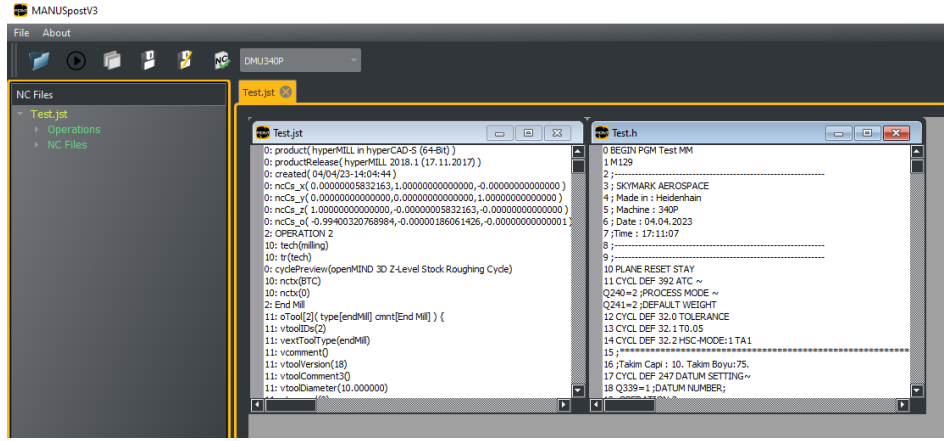The image size is (949, 441).
Task: Open the About menu
Action: (56, 33)
